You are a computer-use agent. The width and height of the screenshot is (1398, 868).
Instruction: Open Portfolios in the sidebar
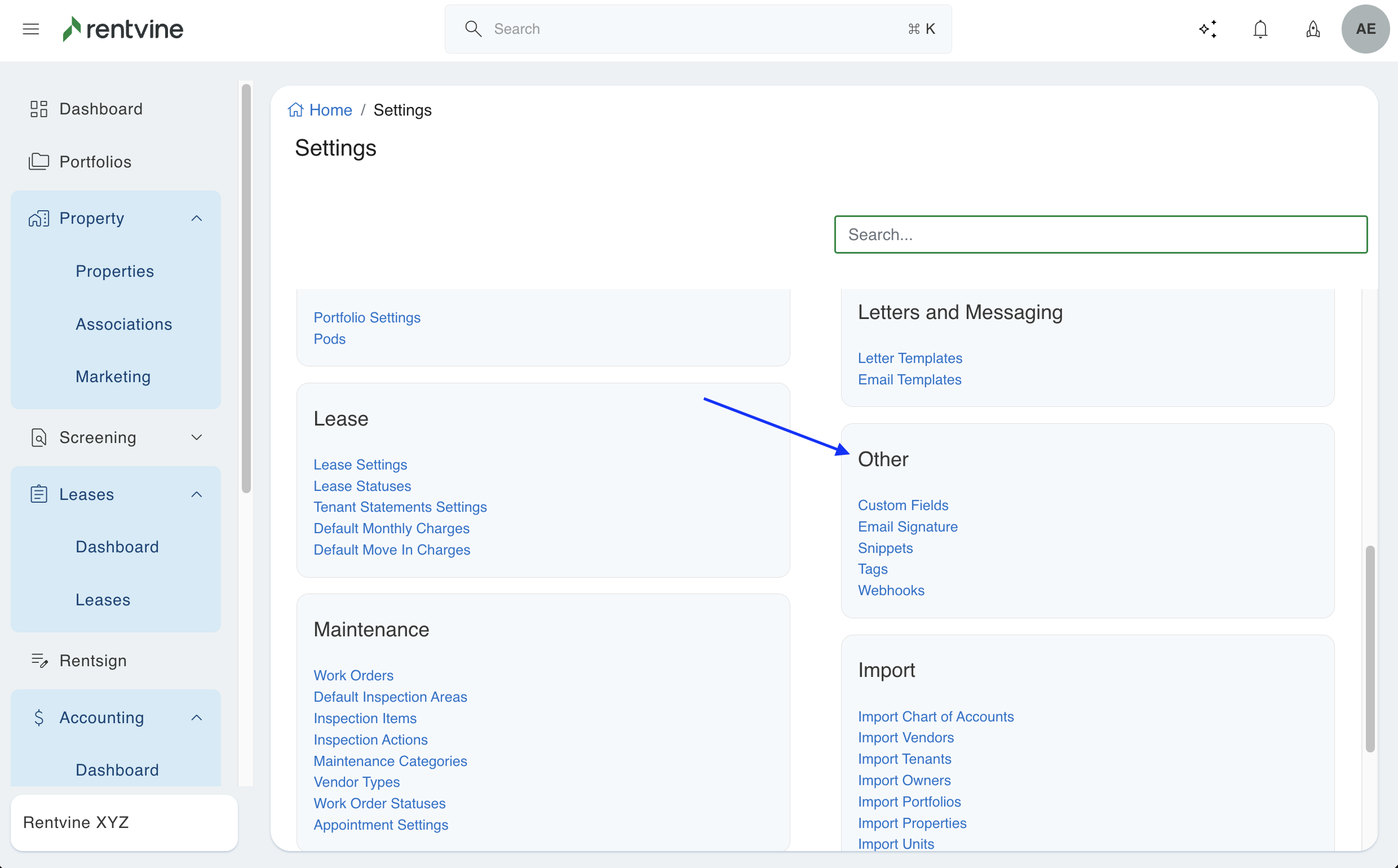point(95,162)
